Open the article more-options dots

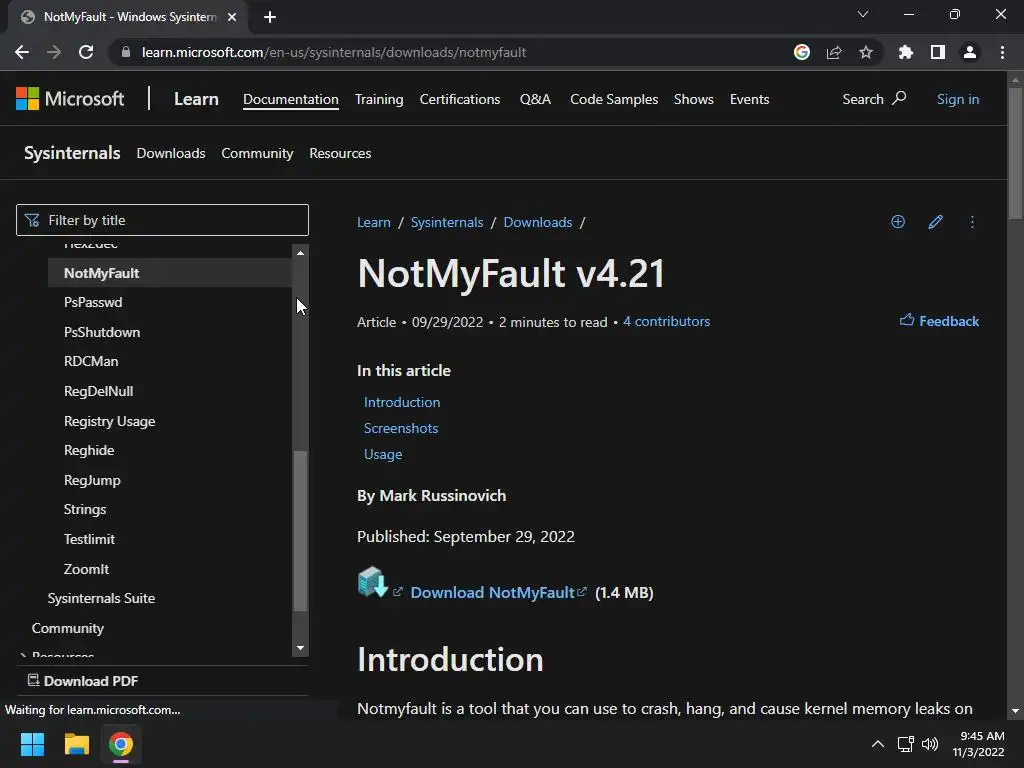(972, 222)
